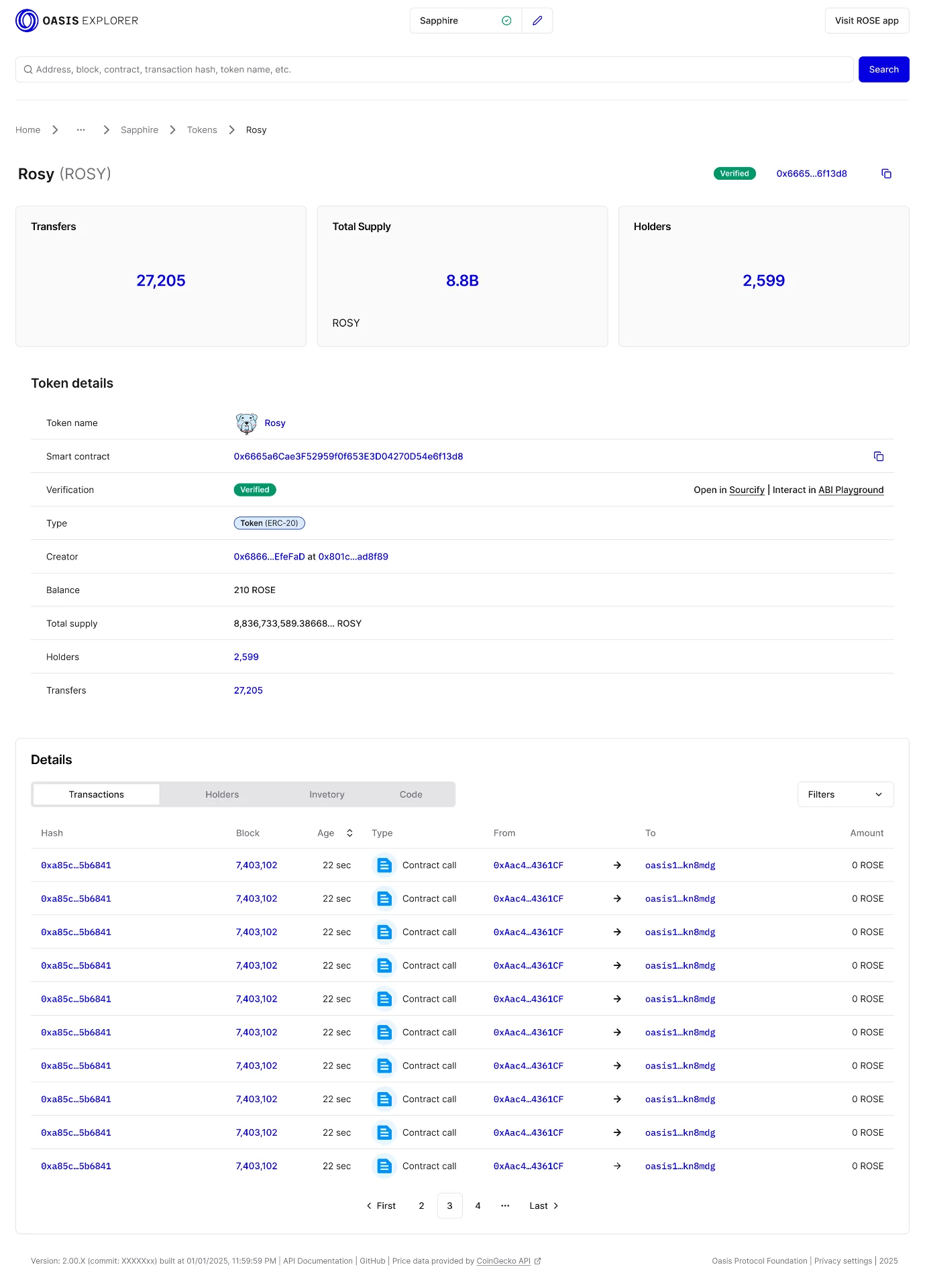Go to Last page
This screenshot has height=1288, width=925.
tap(544, 1206)
